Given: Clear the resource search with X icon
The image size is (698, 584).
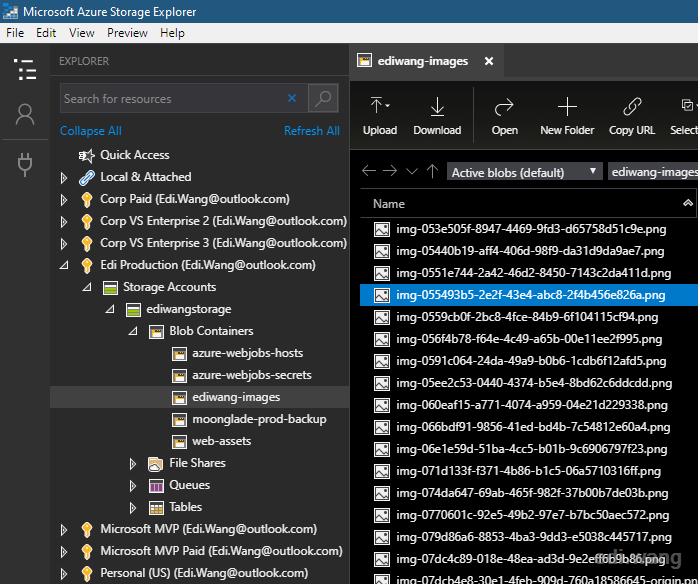Looking at the screenshot, I should [x=292, y=98].
